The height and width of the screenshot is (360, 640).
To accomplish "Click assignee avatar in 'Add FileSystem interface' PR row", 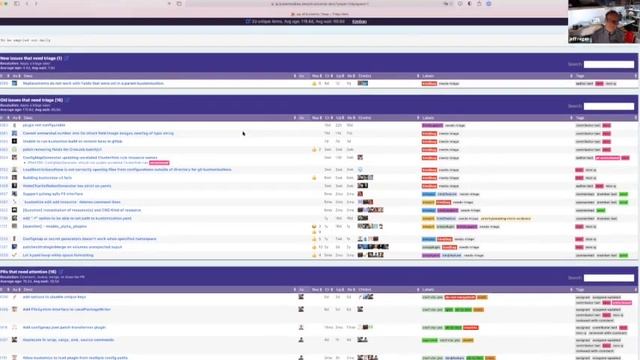I will [x=301, y=309].
